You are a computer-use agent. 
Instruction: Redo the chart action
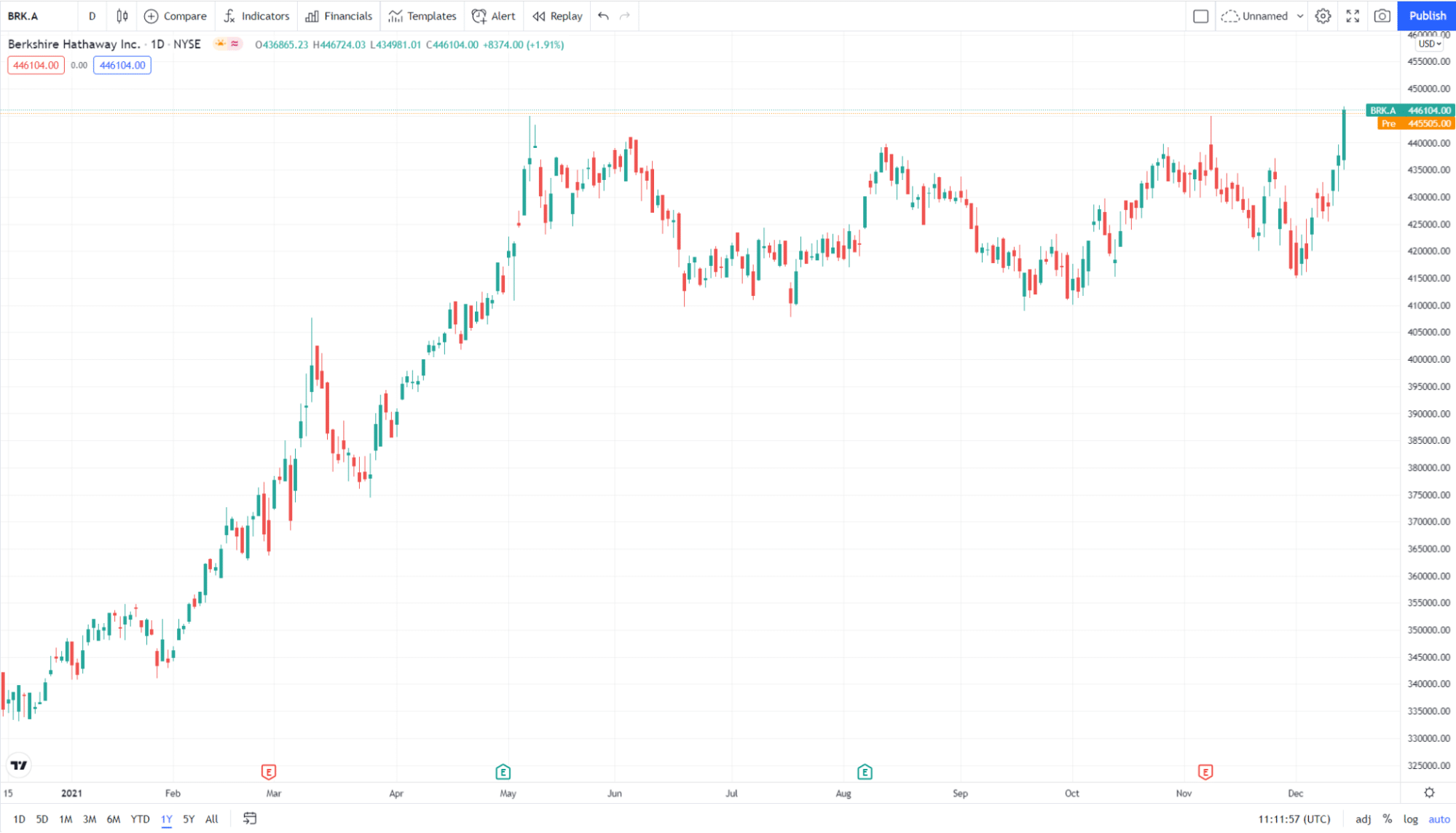point(625,16)
